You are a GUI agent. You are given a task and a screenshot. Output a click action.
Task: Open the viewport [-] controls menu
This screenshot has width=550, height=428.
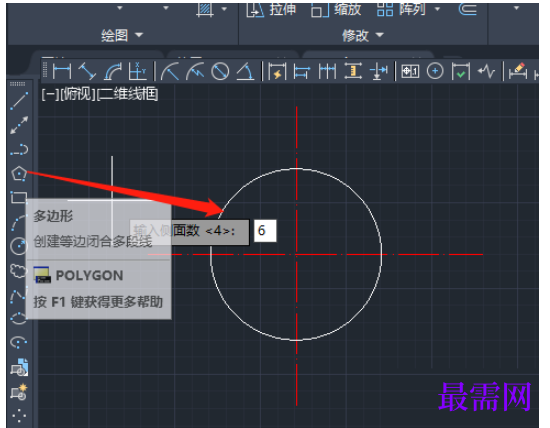click(x=50, y=94)
